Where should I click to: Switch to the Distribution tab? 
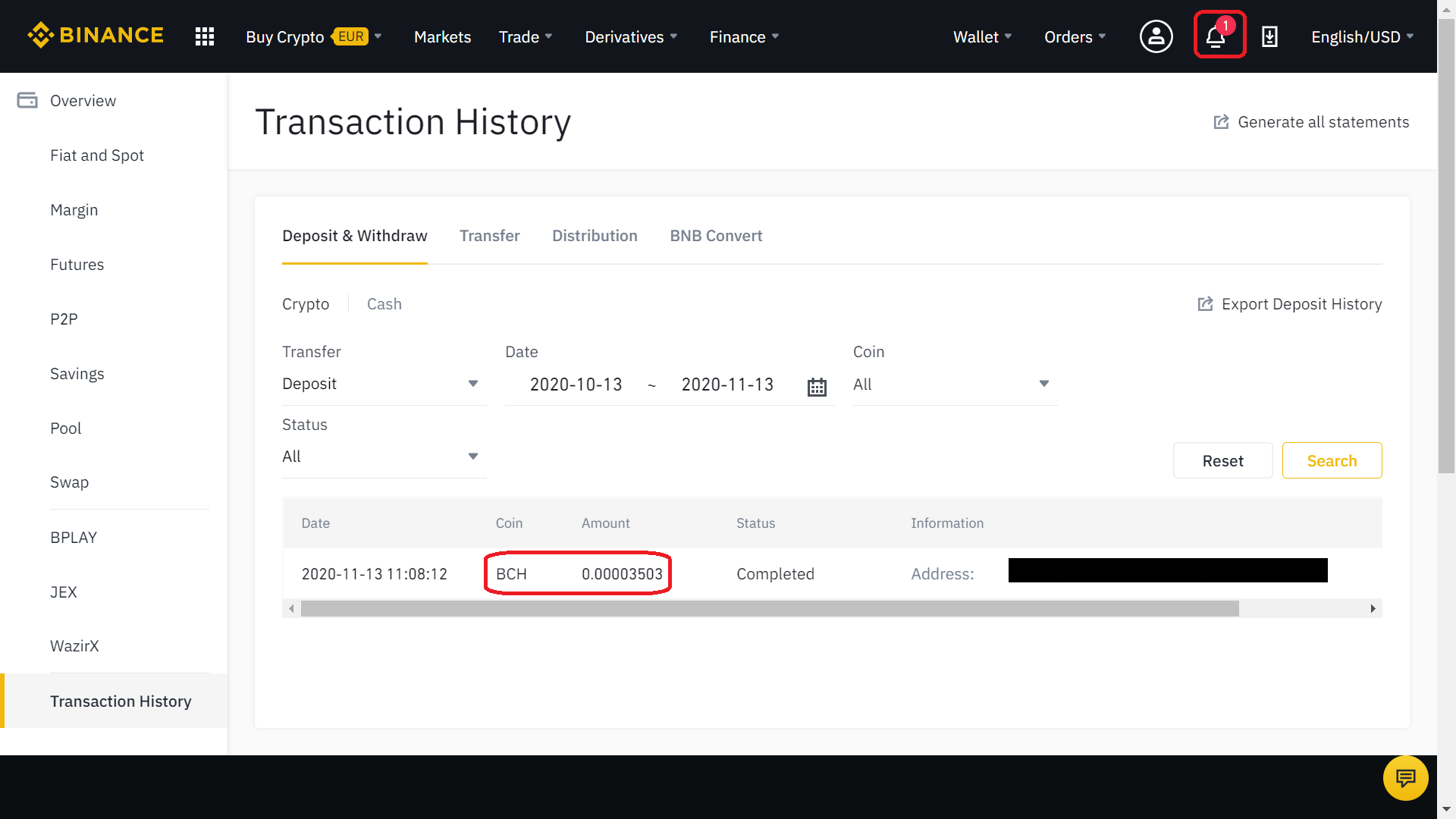click(x=595, y=236)
